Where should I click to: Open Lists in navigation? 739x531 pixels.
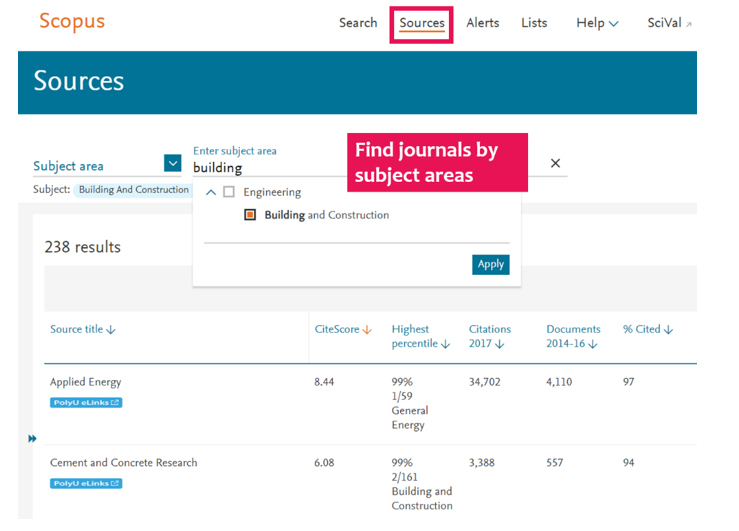pyautogui.click(x=534, y=23)
